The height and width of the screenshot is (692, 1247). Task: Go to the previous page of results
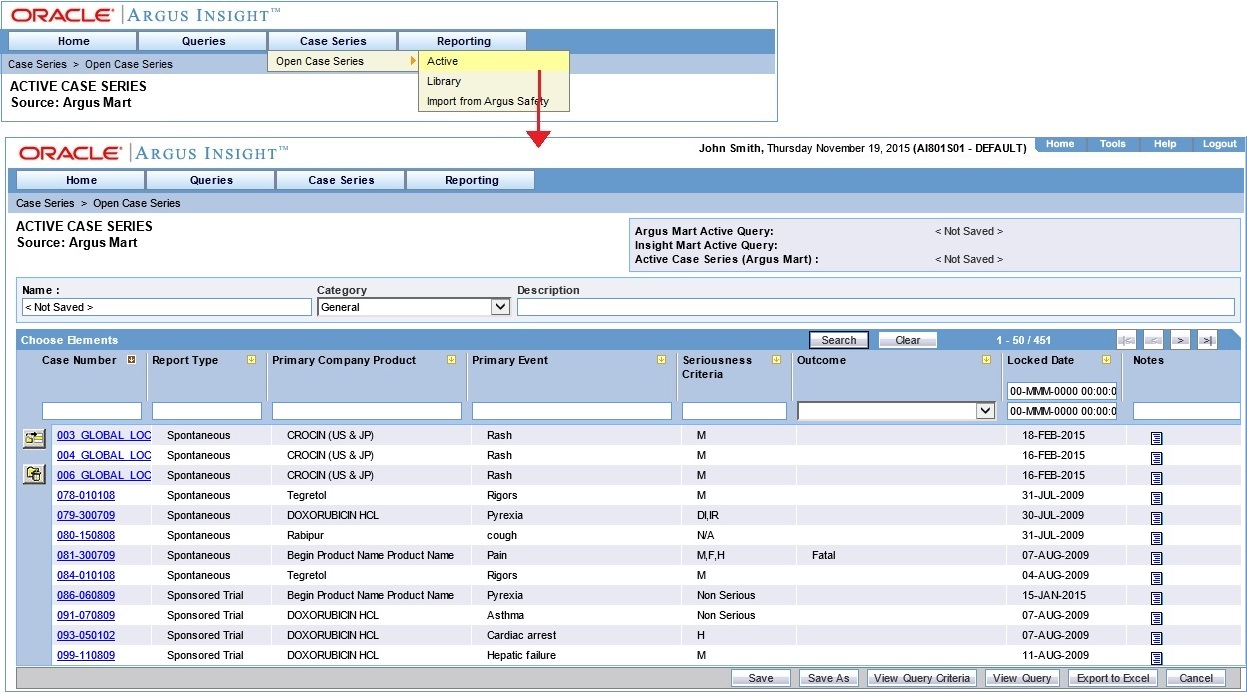coord(1153,340)
